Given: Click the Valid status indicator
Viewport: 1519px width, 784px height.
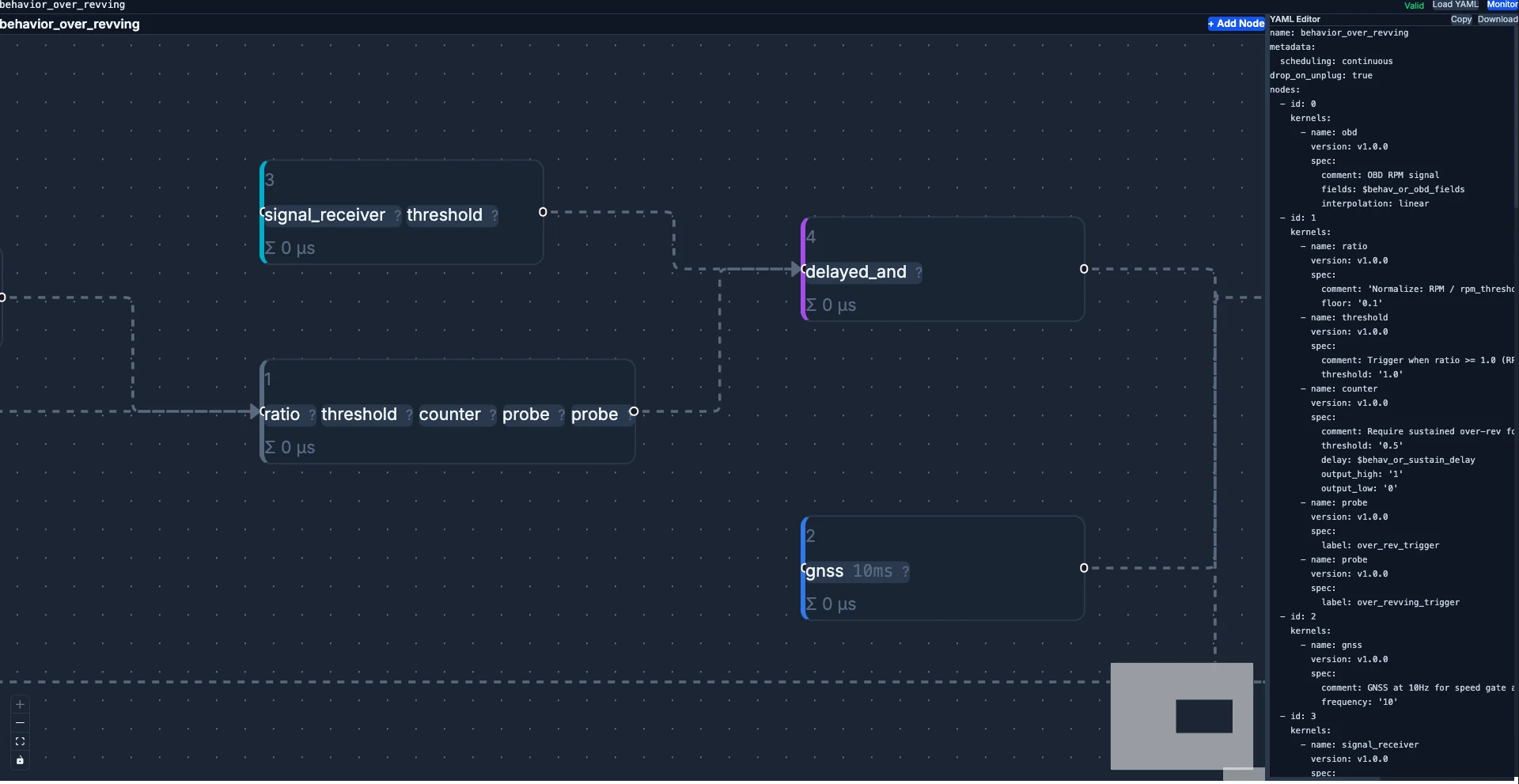Looking at the screenshot, I should point(1414,6).
